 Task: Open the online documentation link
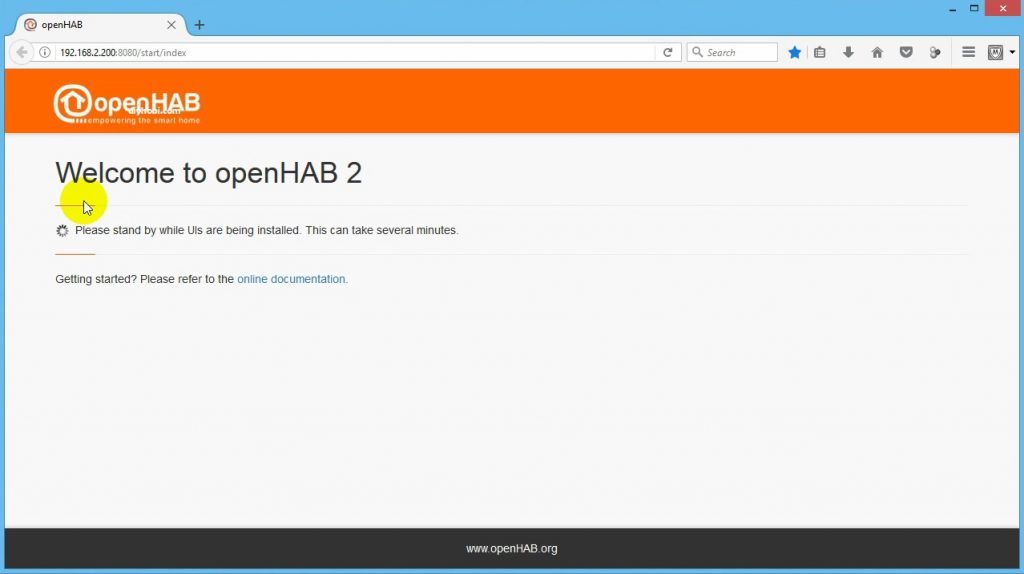292,279
